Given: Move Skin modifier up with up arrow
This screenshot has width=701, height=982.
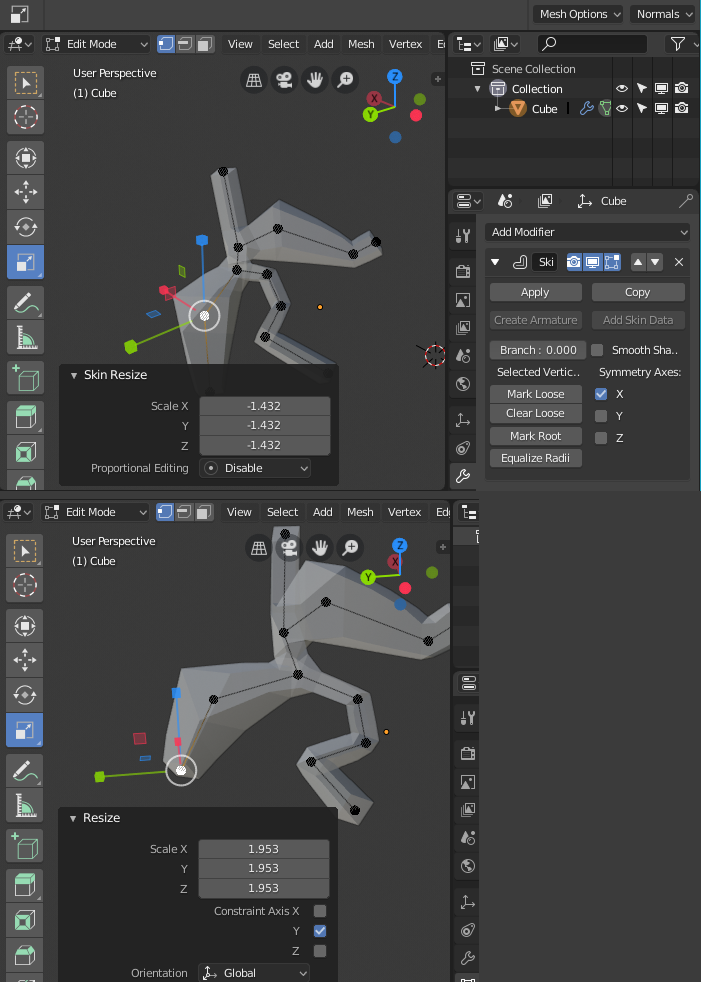Looking at the screenshot, I should (638, 262).
